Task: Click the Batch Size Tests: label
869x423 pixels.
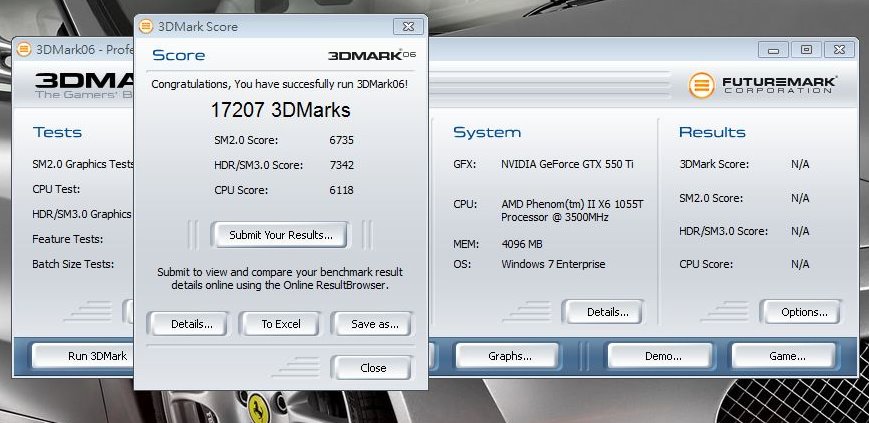Action: [x=73, y=264]
